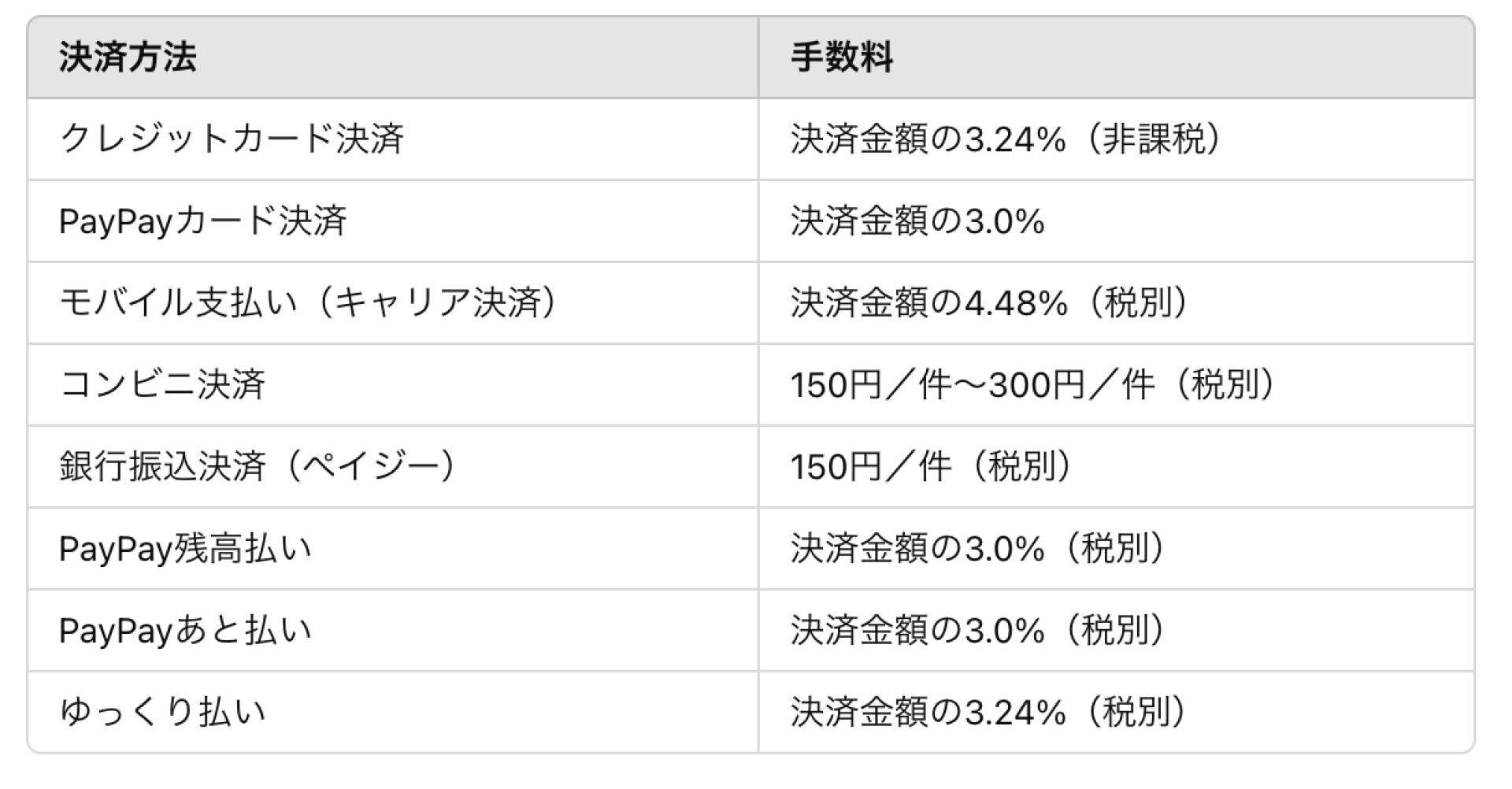Select the クレジットカード決済 cell
The image size is (1512, 789).
(393, 139)
